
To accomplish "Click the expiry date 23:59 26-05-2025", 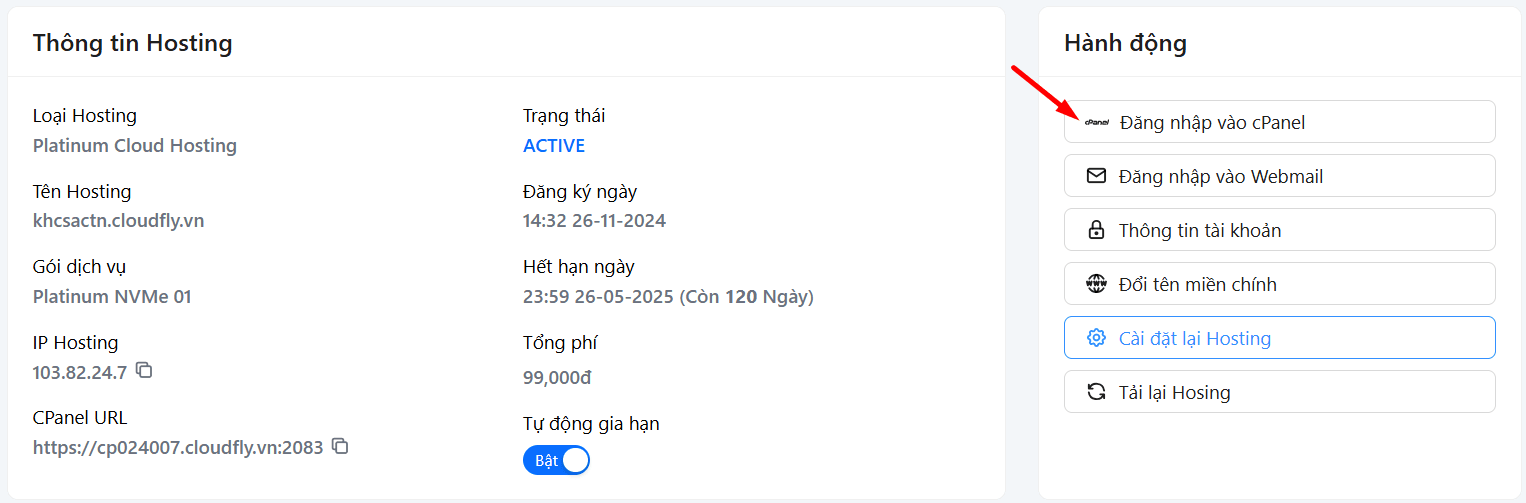I will 599,297.
